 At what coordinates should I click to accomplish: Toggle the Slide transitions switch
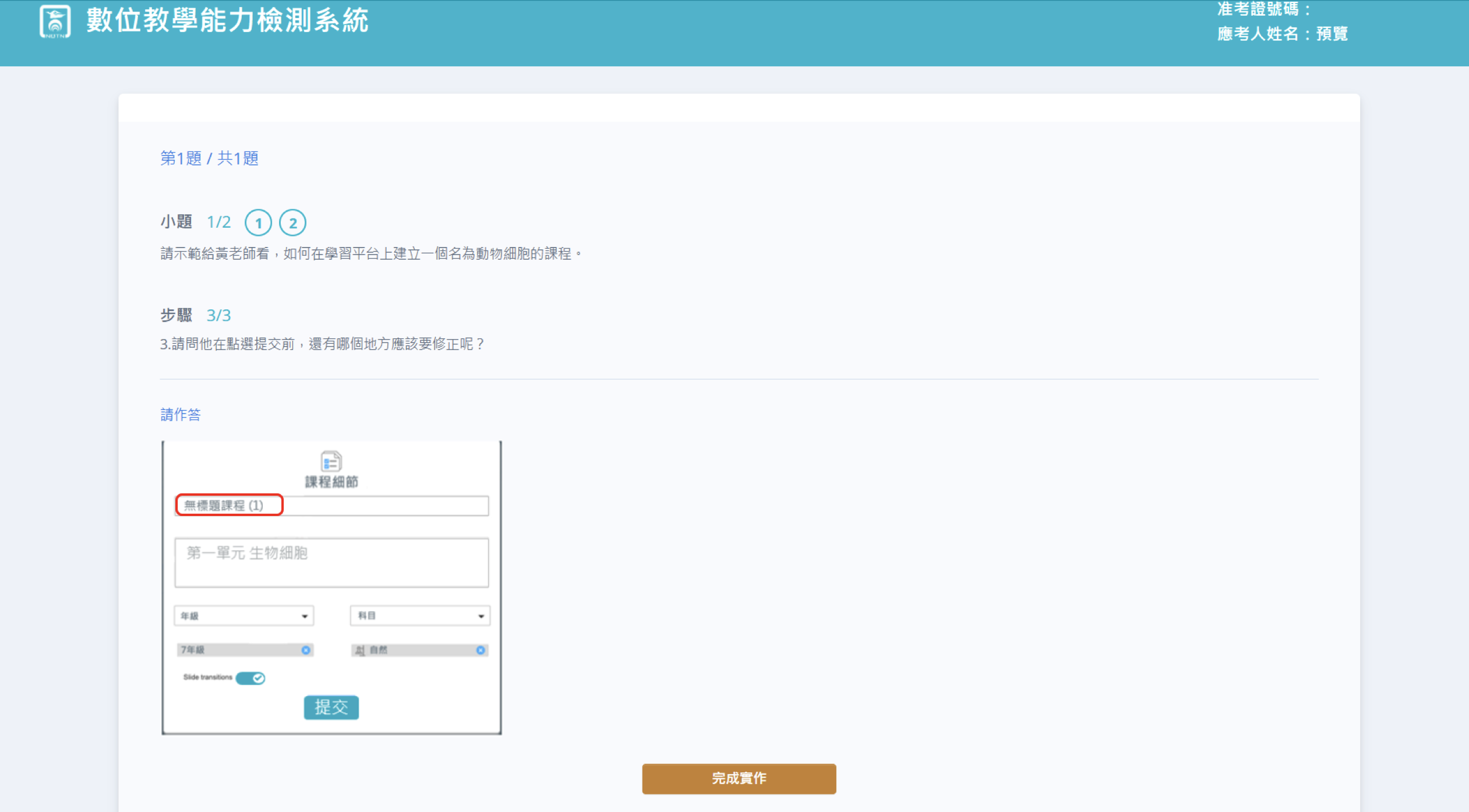(x=251, y=678)
